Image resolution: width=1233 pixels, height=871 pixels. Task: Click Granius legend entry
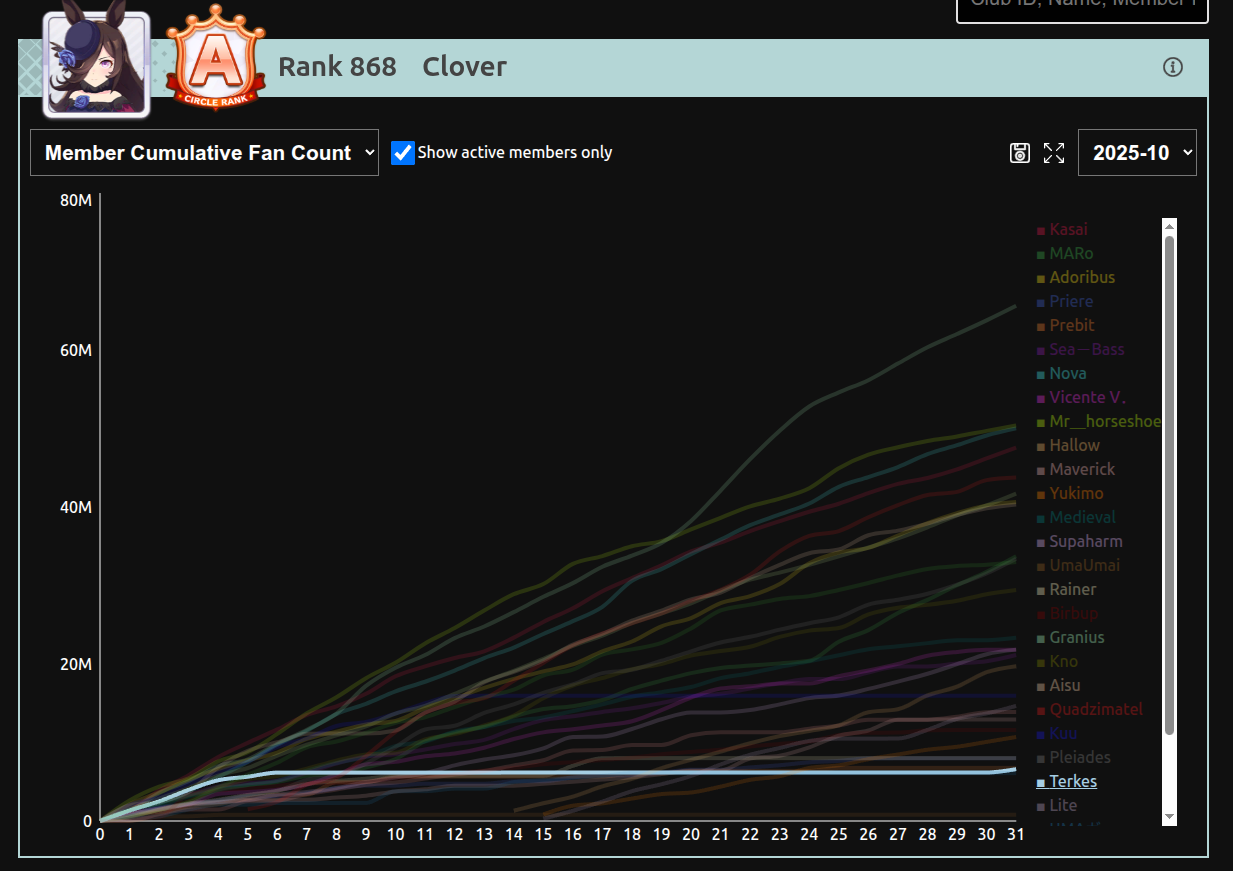pos(1070,637)
